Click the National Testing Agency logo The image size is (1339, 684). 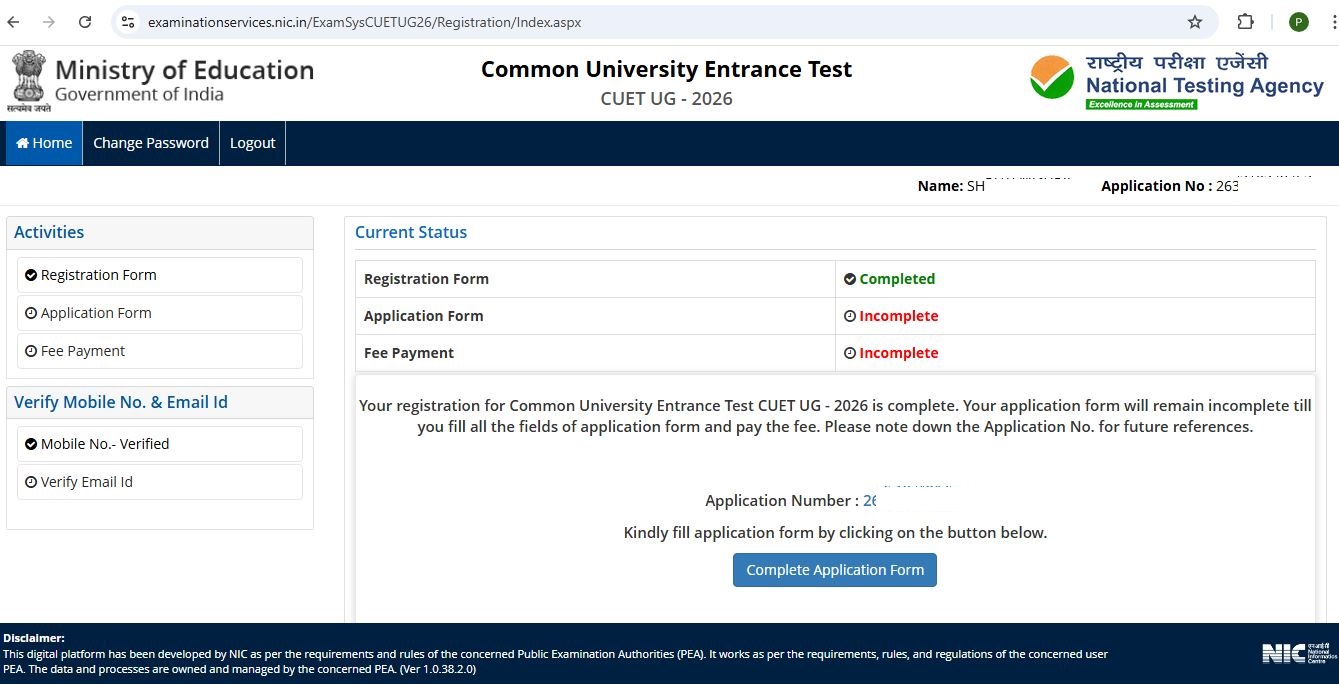pyautogui.click(x=1176, y=79)
